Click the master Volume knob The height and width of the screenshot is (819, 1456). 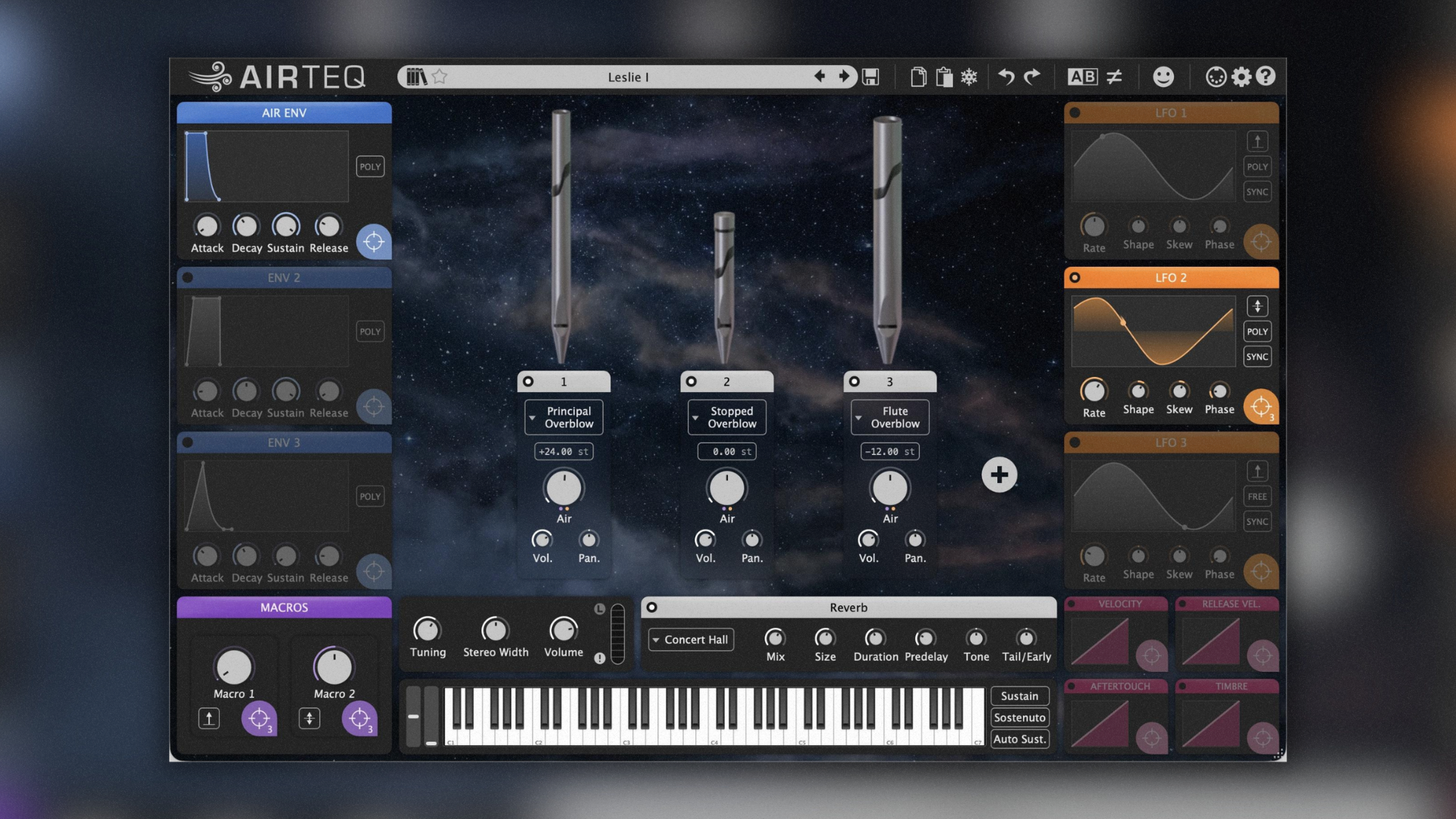[563, 629]
